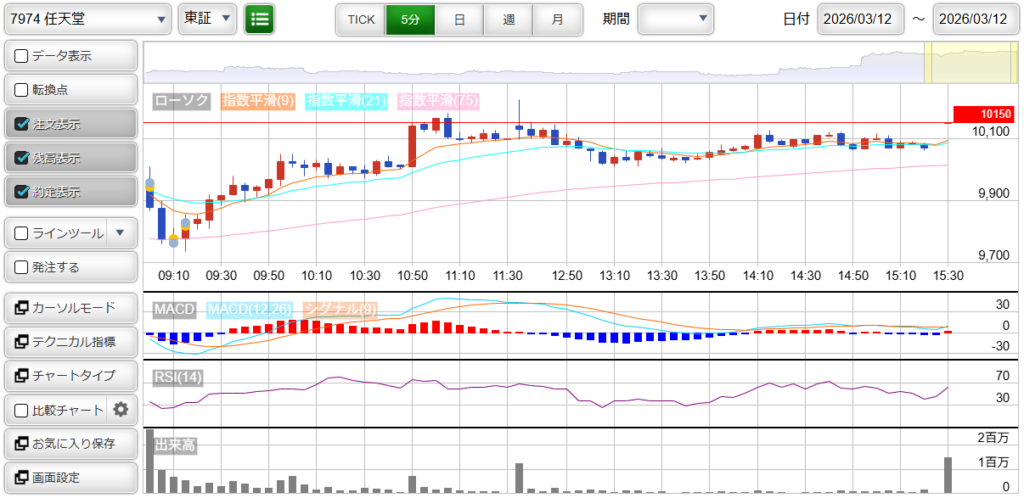Uncheck the 注文表示 checkbox
The width and height of the screenshot is (1024, 498).
(x=22, y=124)
